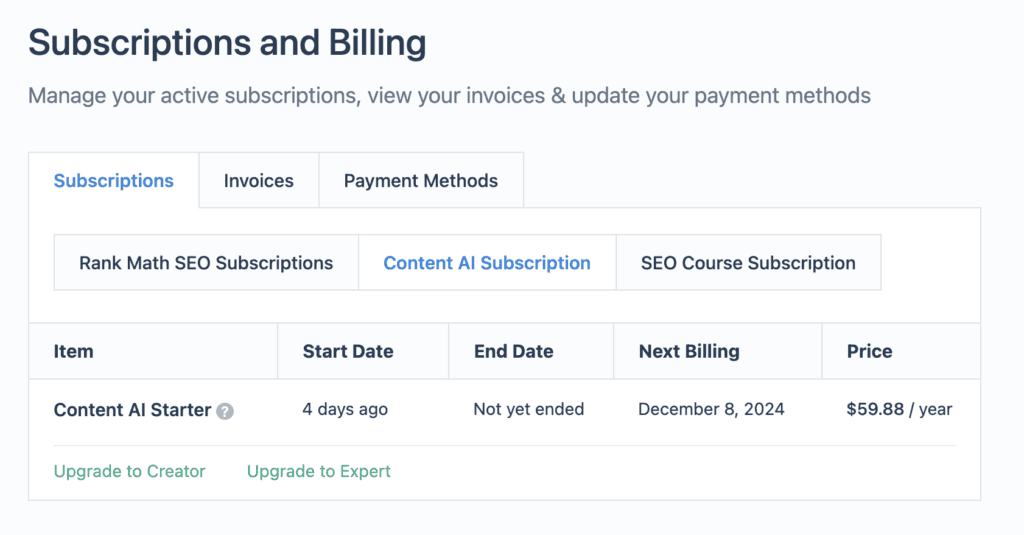The height and width of the screenshot is (535, 1024).
Task: Click the December 8, 2024 billing date
Action: (x=711, y=410)
